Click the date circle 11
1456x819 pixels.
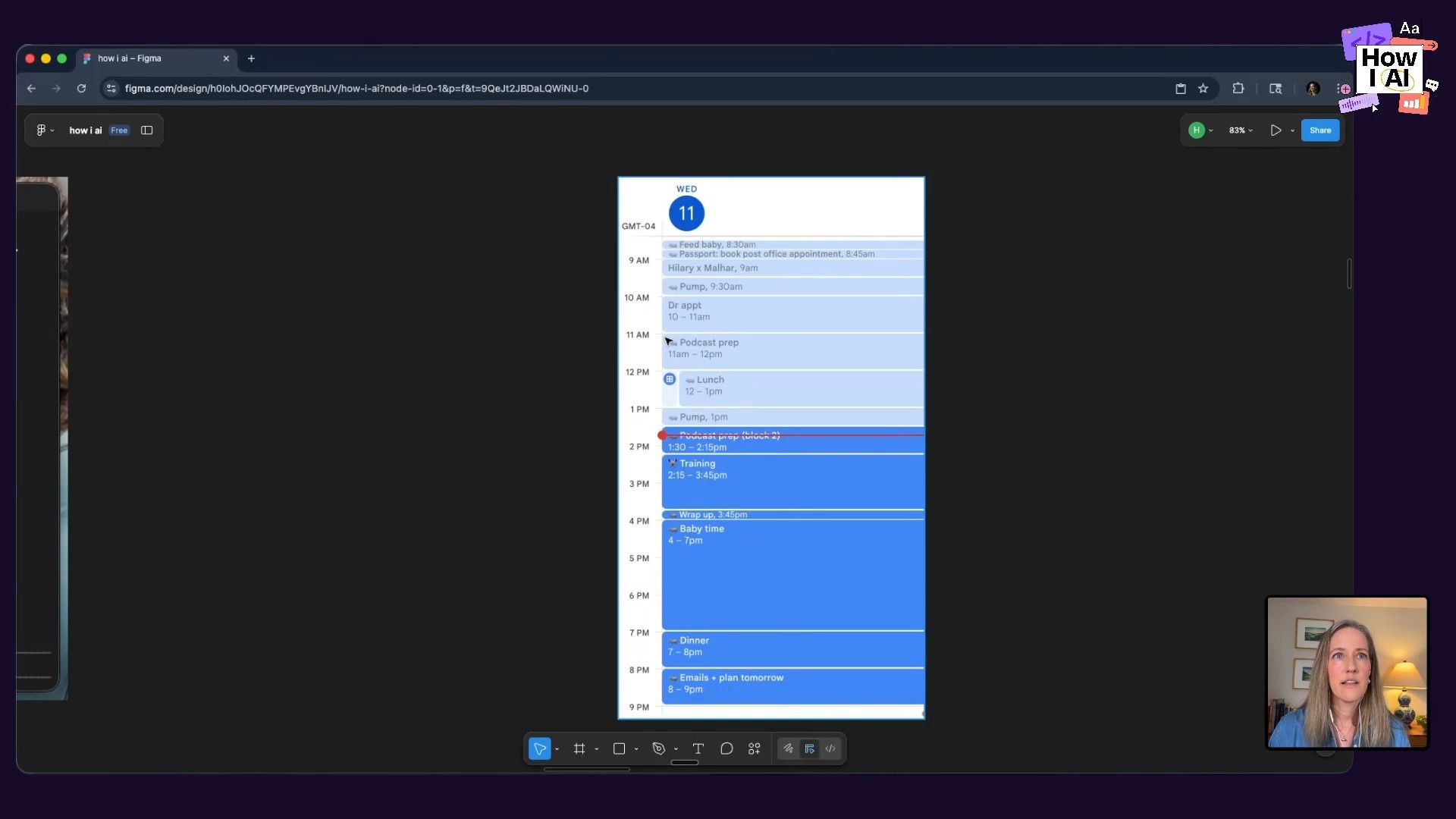click(686, 213)
